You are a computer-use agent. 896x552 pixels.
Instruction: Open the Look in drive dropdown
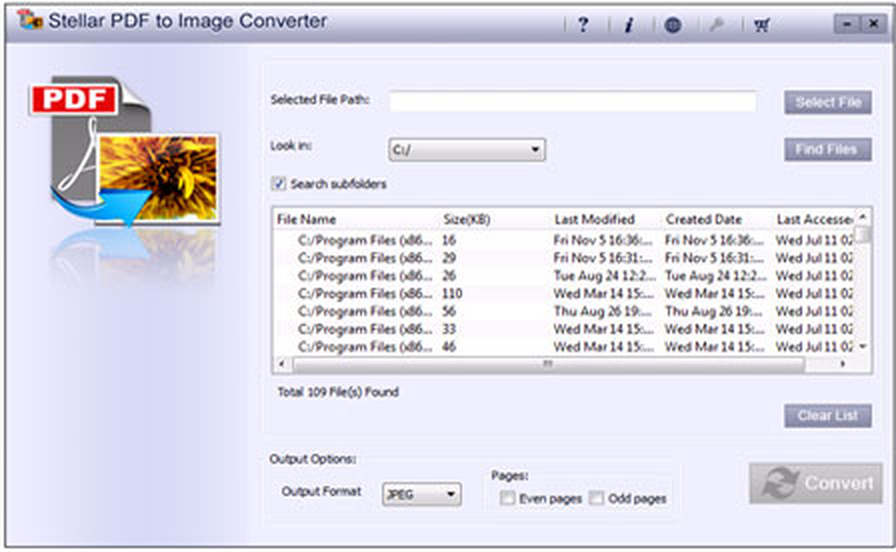coord(467,150)
